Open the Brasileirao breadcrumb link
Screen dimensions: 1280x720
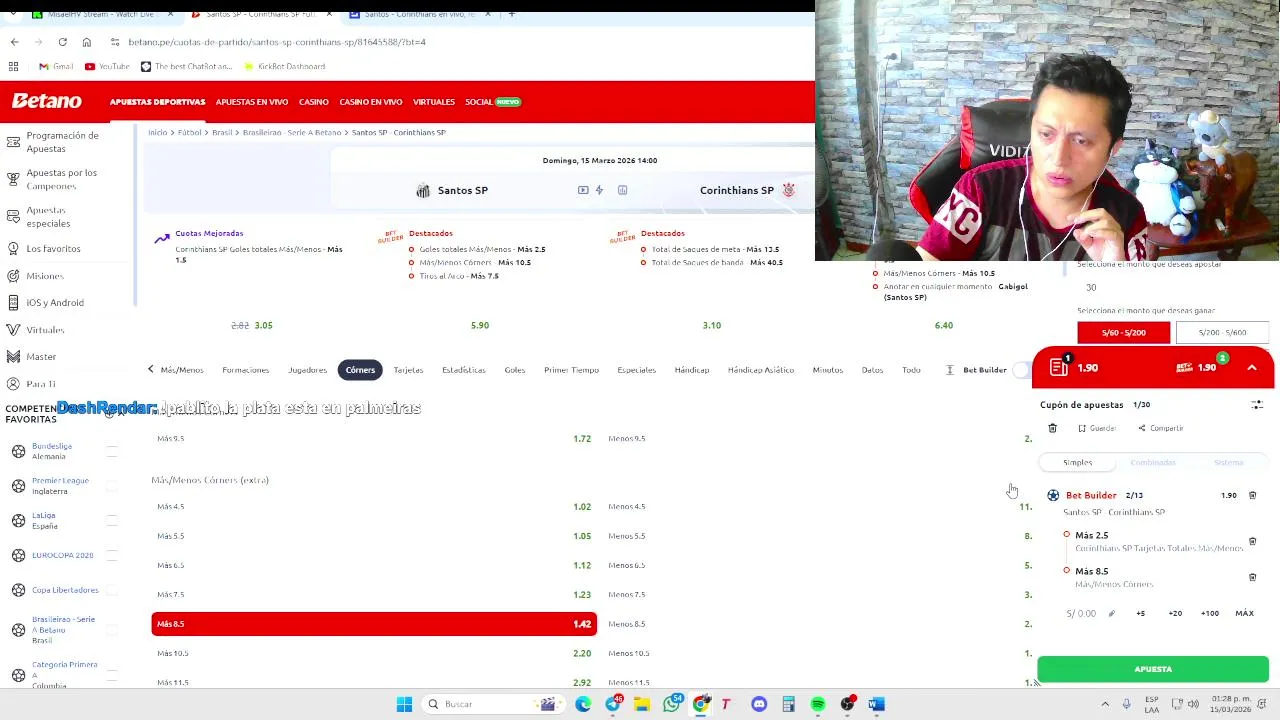(292, 132)
